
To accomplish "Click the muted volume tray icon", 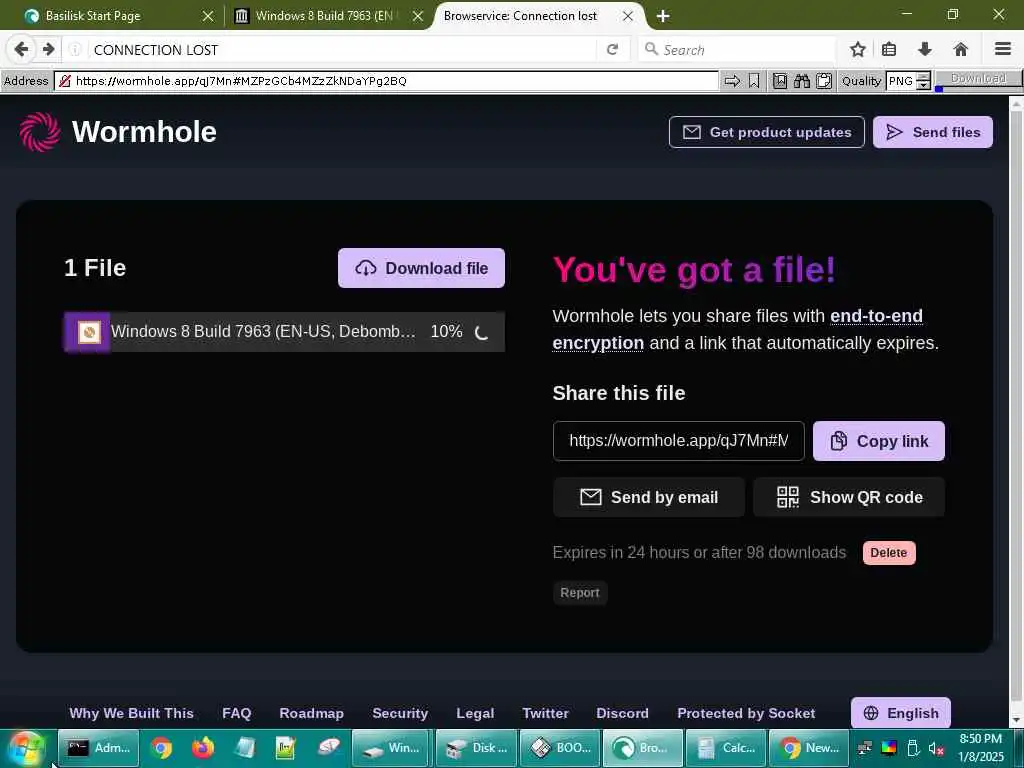I will [936, 748].
